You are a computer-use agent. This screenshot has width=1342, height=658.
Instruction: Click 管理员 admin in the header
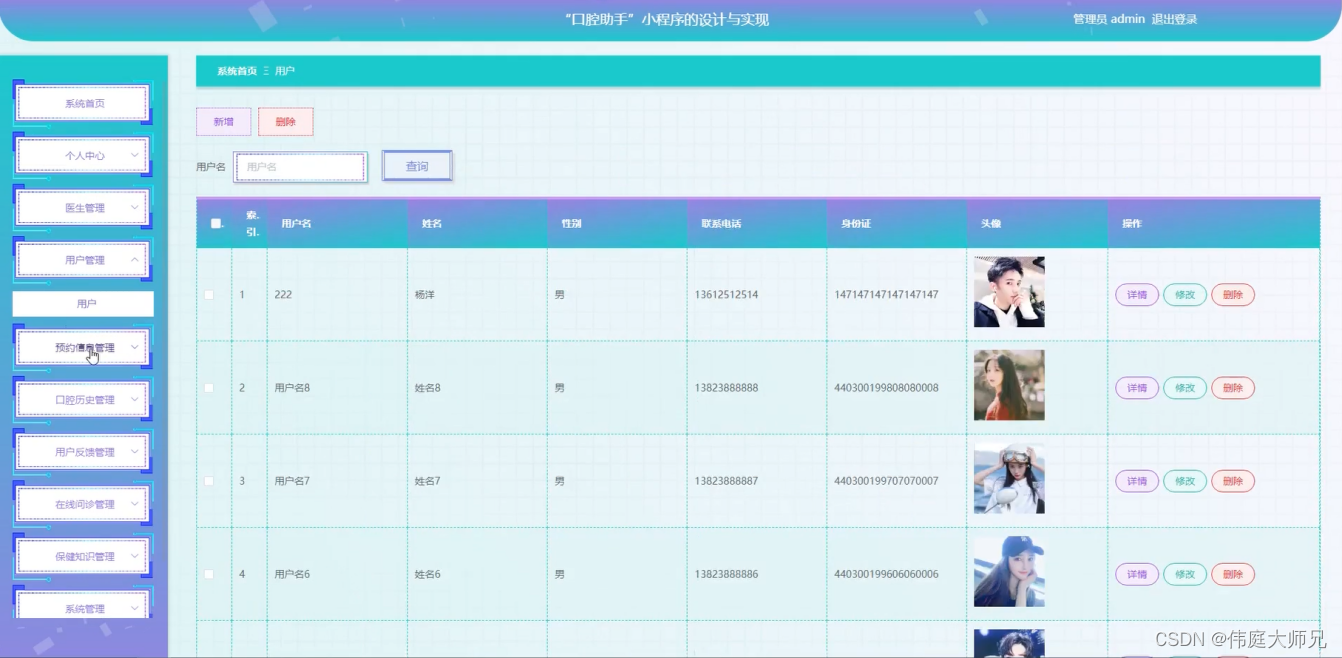1108,19
